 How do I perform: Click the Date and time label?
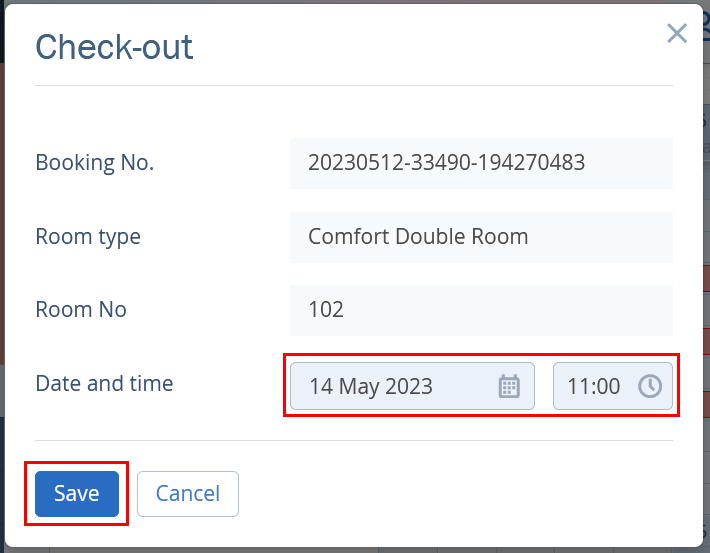tap(104, 384)
